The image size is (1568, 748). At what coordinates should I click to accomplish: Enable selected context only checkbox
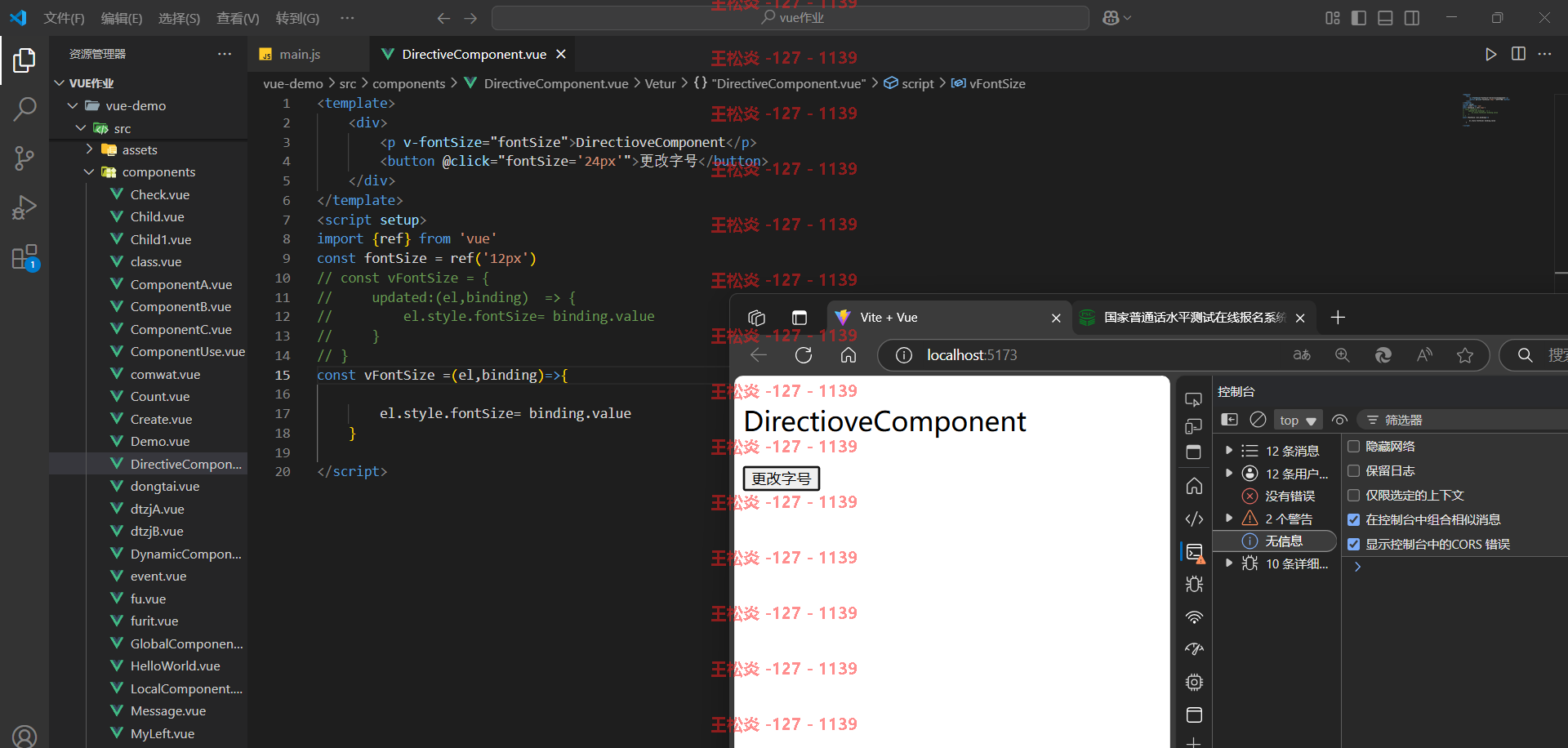(x=1353, y=496)
